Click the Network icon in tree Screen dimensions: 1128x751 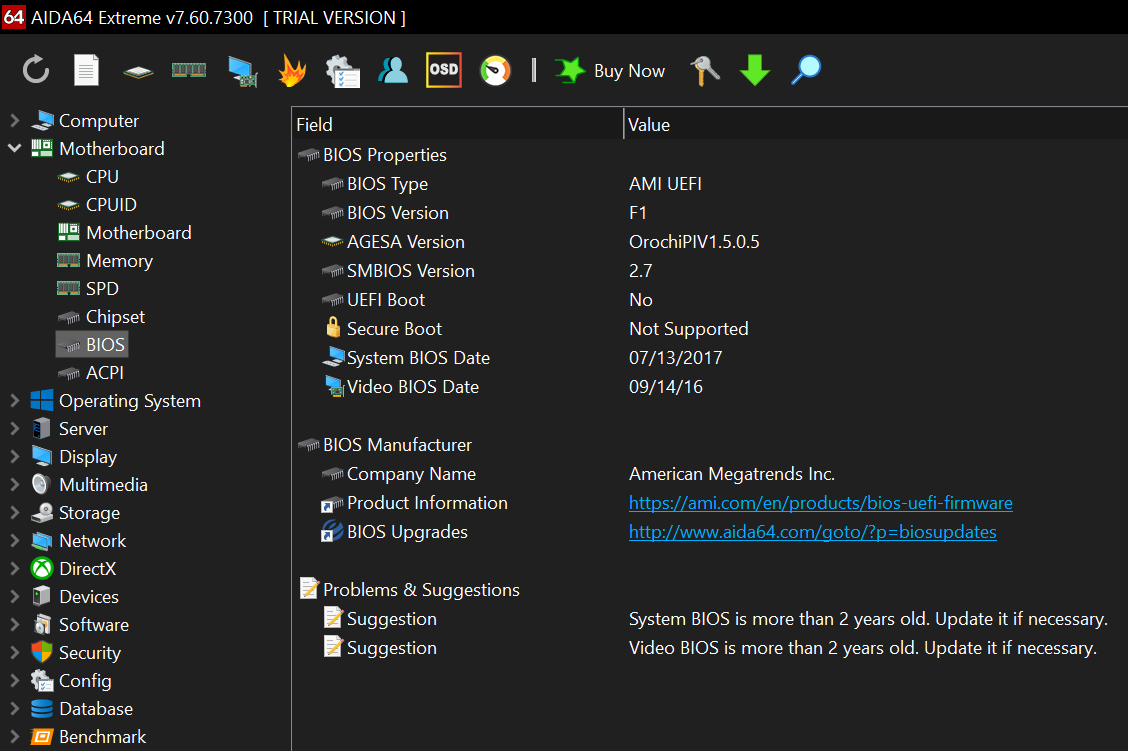[42, 541]
